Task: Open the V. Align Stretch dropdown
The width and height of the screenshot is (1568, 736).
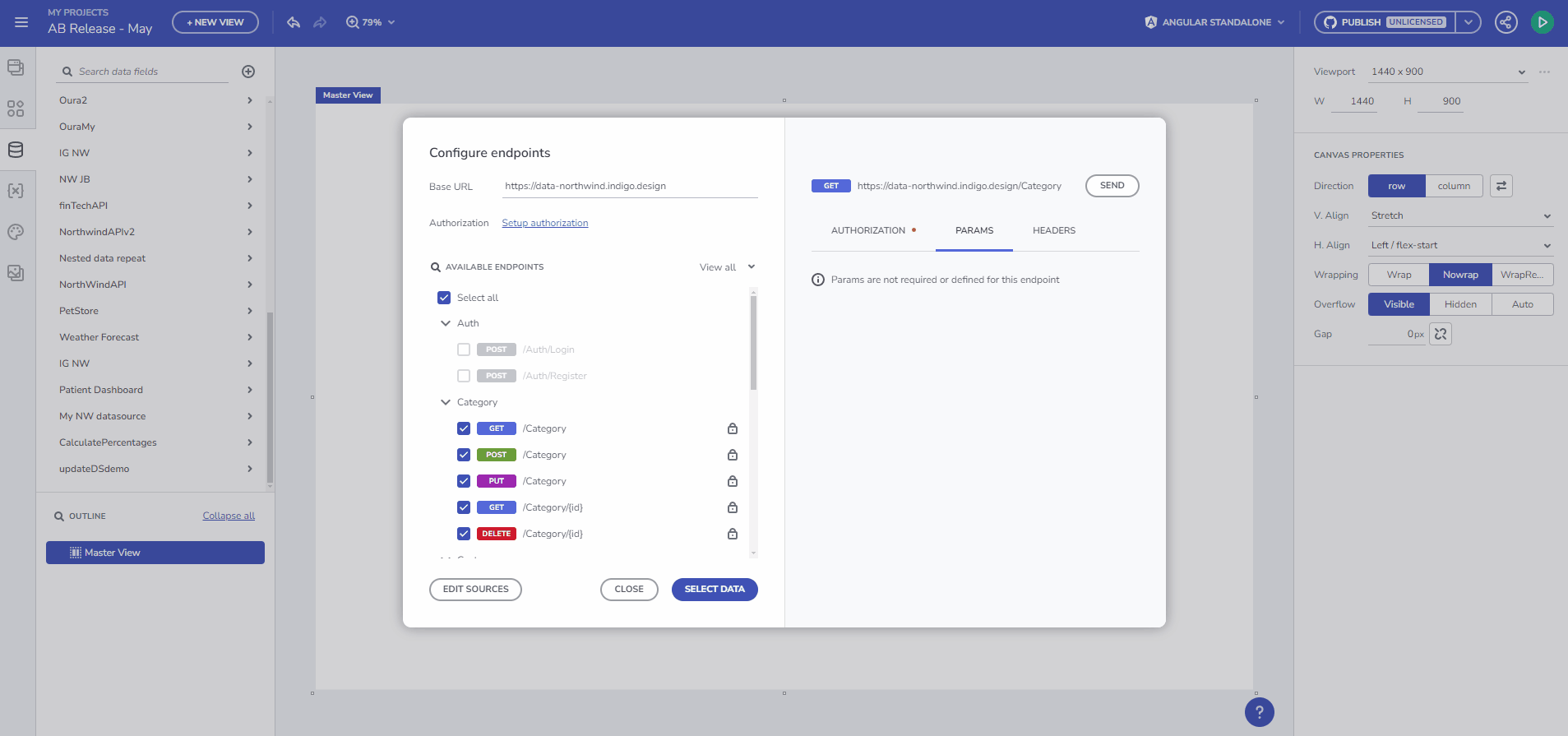Action: [1460, 215]
